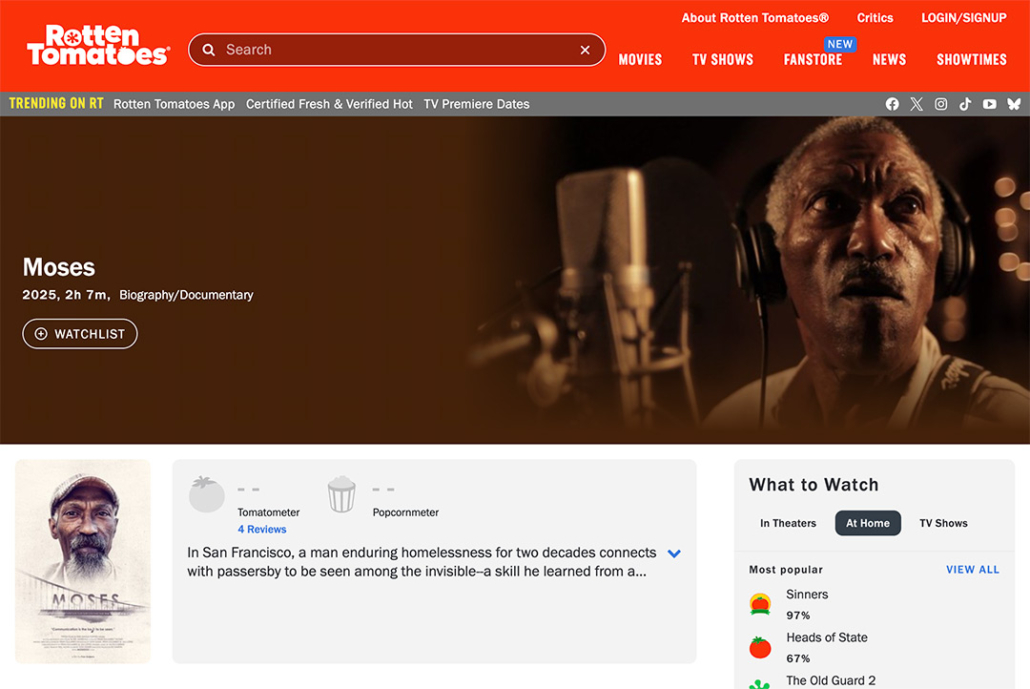Open the Facebook social icon
The height and width of the screenshot is (689, 1030).
[x=892, y=104]
